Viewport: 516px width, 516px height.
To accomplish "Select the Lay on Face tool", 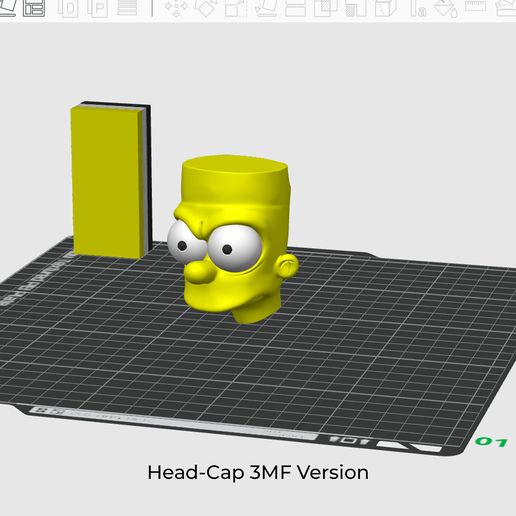I will tap(266, 8).
